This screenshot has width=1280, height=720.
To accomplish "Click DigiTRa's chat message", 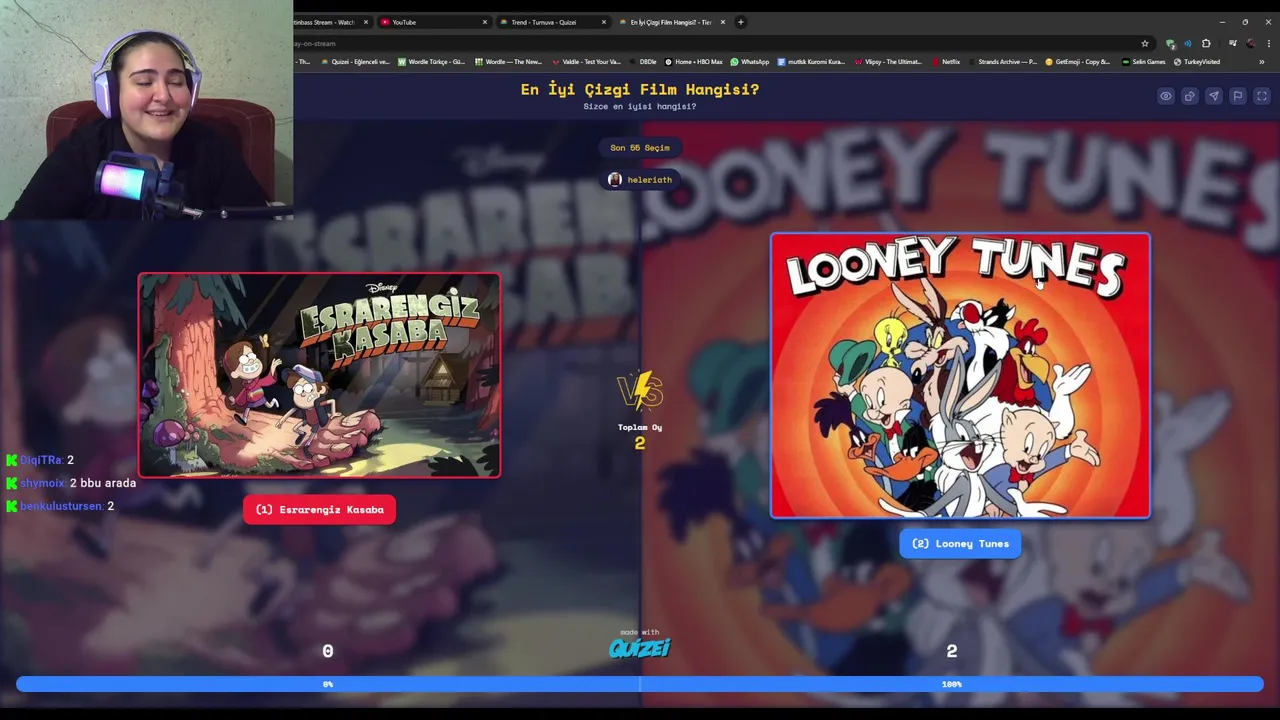I will point(40,460).
